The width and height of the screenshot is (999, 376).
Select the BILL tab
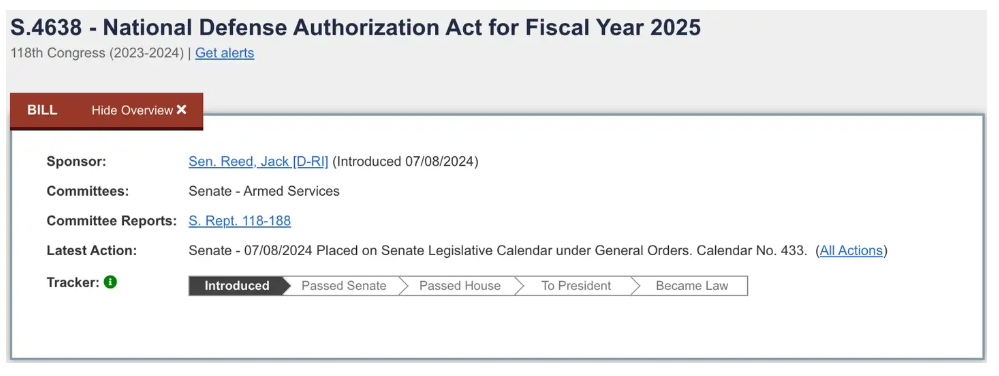tap(42, 110)
